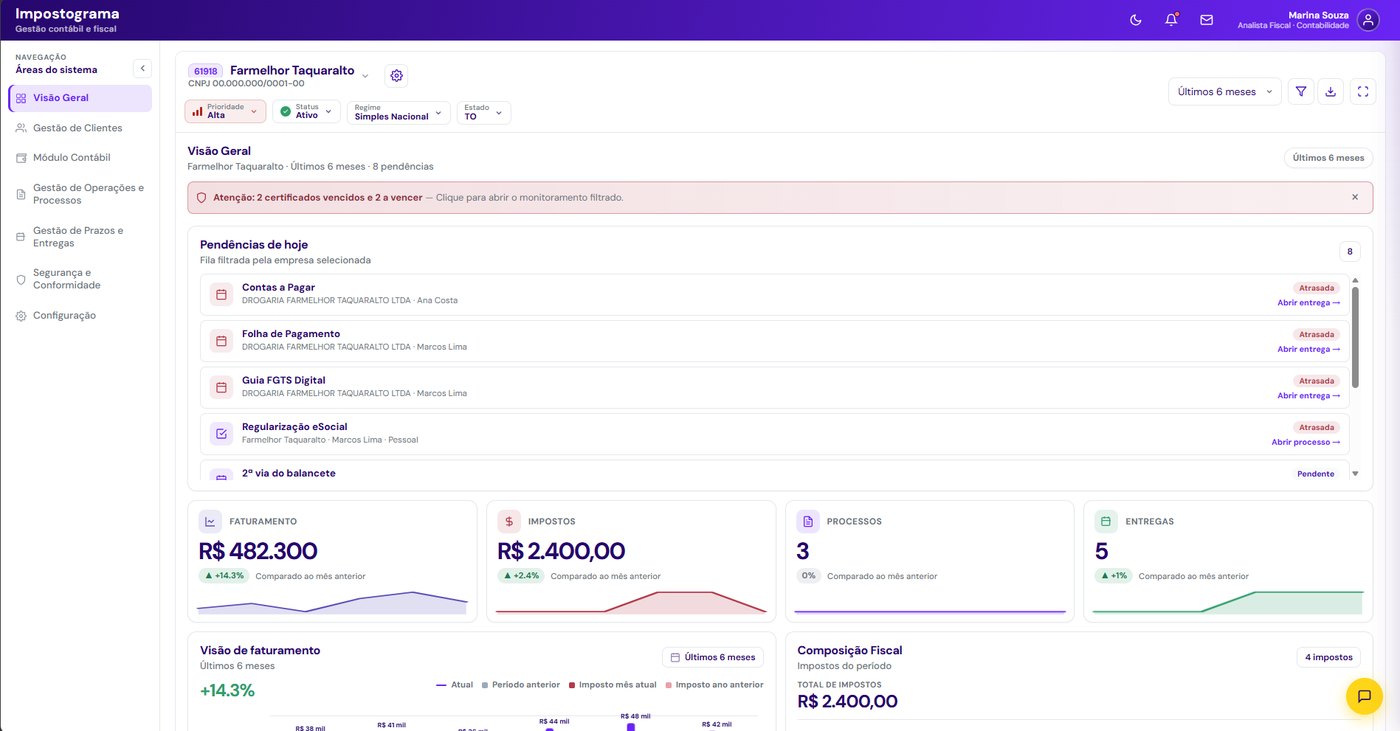Collapse the navigation sidebar
Viewport: 1400px width, 731px height.
pos(142,68)
